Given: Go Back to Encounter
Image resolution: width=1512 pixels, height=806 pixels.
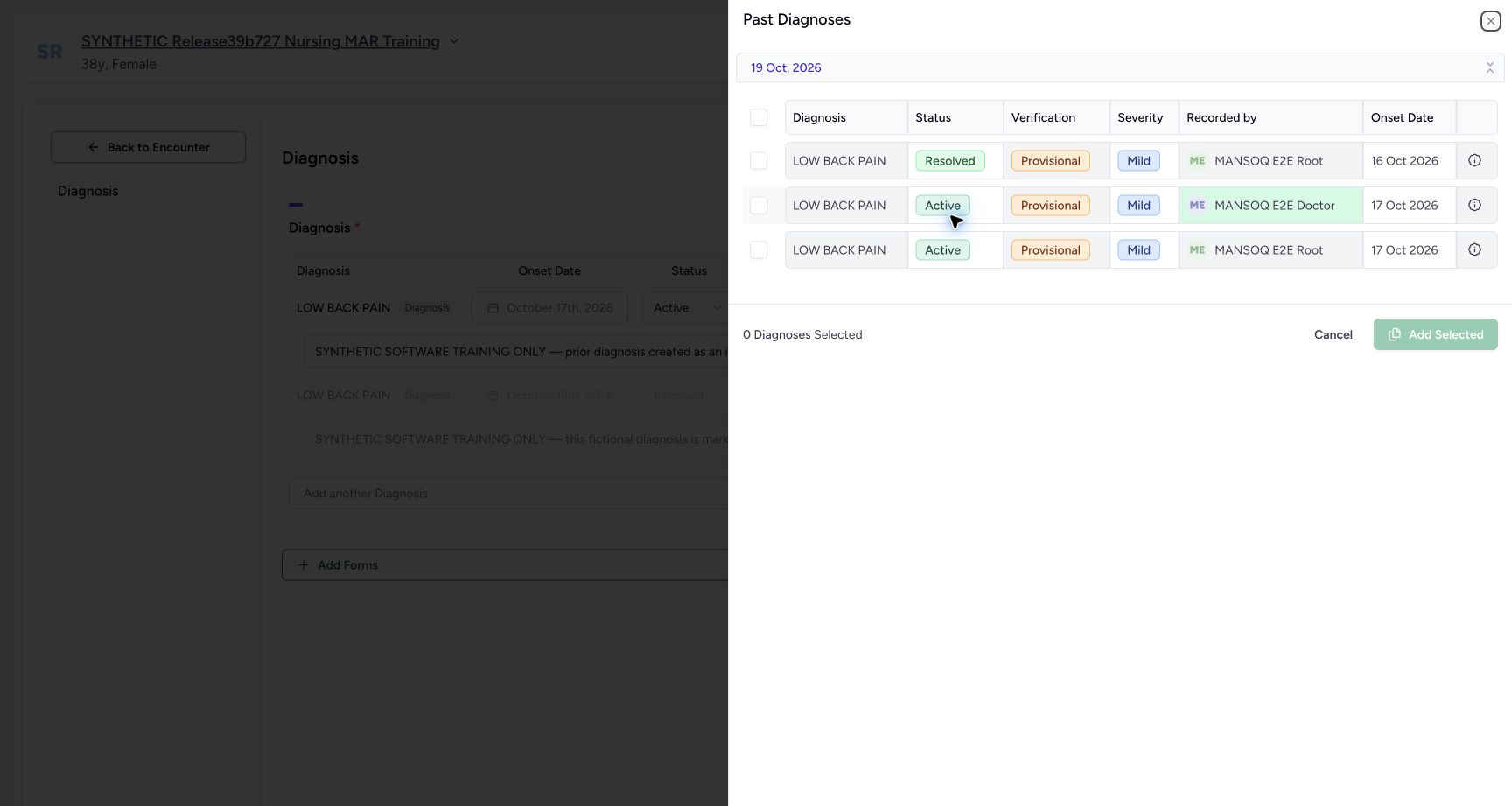Looking at the screenshot, I should click(148, 147).
